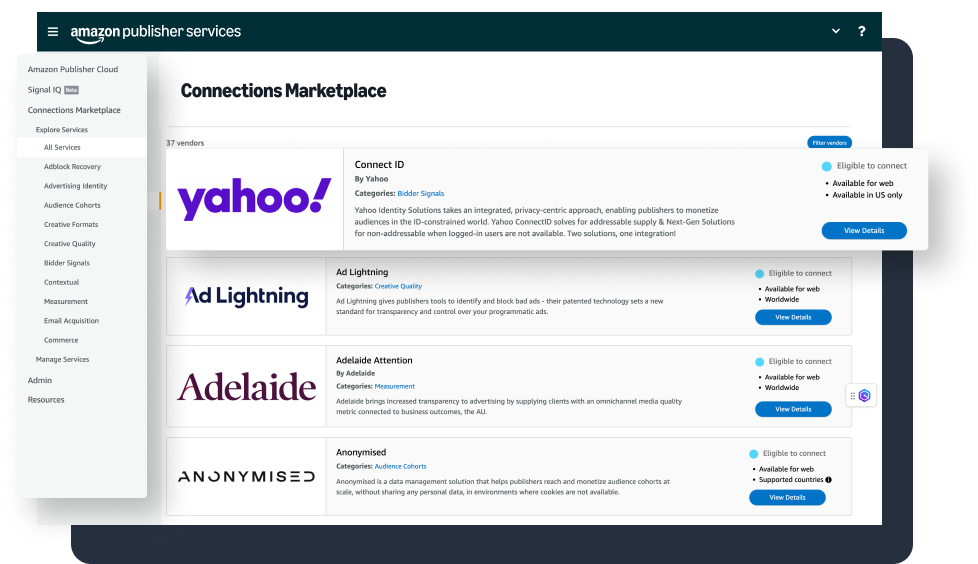978x564 pixels.
Task: Select Adblock Recovery in the sidebar
Action: point(72,167)
